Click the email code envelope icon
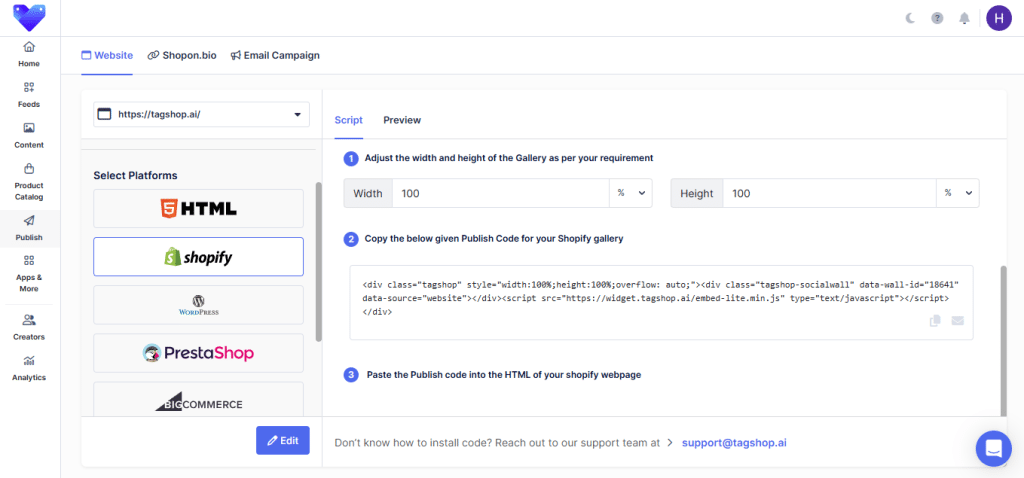The width and height of the screenshot is (1024, 478). click(x=957, y=321)
